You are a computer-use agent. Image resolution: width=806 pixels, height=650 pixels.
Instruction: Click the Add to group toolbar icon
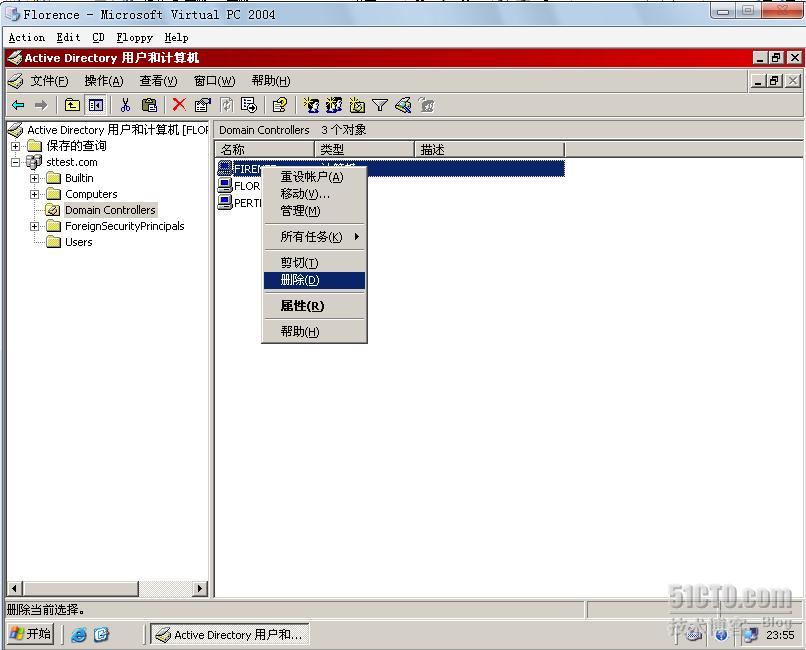[427, 105]
